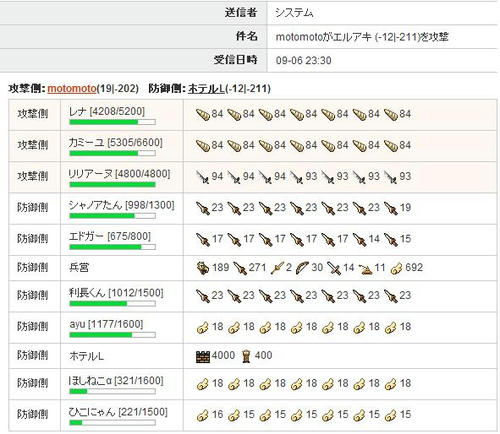Viewport: 500px width, 434px height.
Task: Click the tower icon beside 400 in ホテルL row
Action: point(246,356)
